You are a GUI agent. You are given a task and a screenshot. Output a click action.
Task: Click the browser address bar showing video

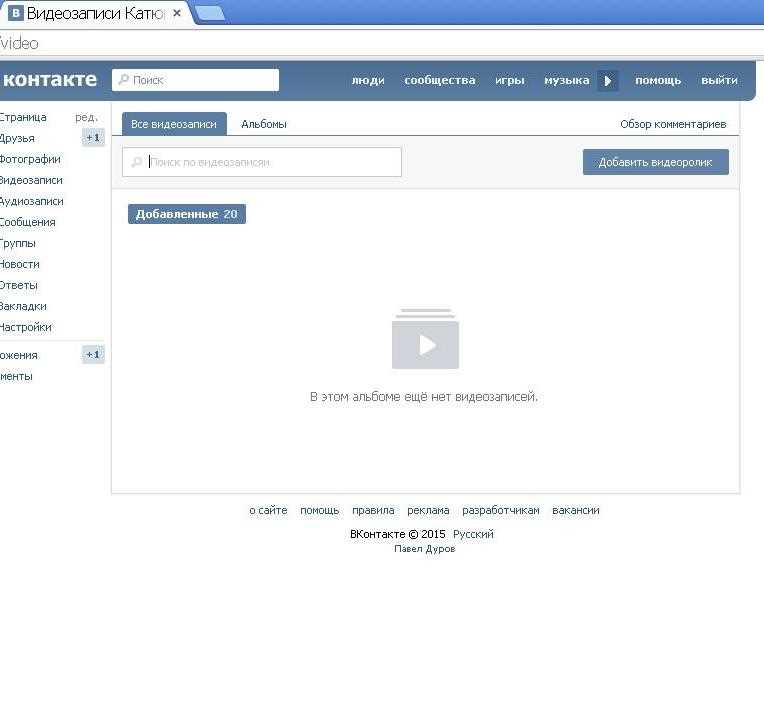pos(382,43)
